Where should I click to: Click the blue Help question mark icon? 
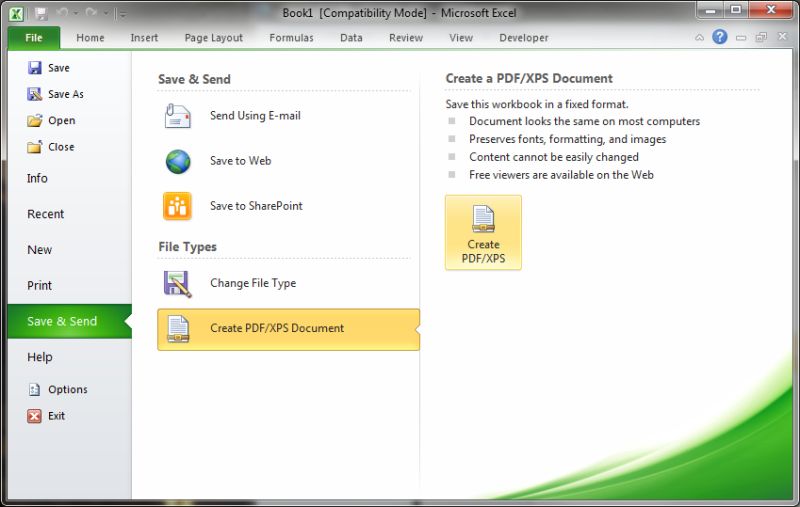[719, 37]
